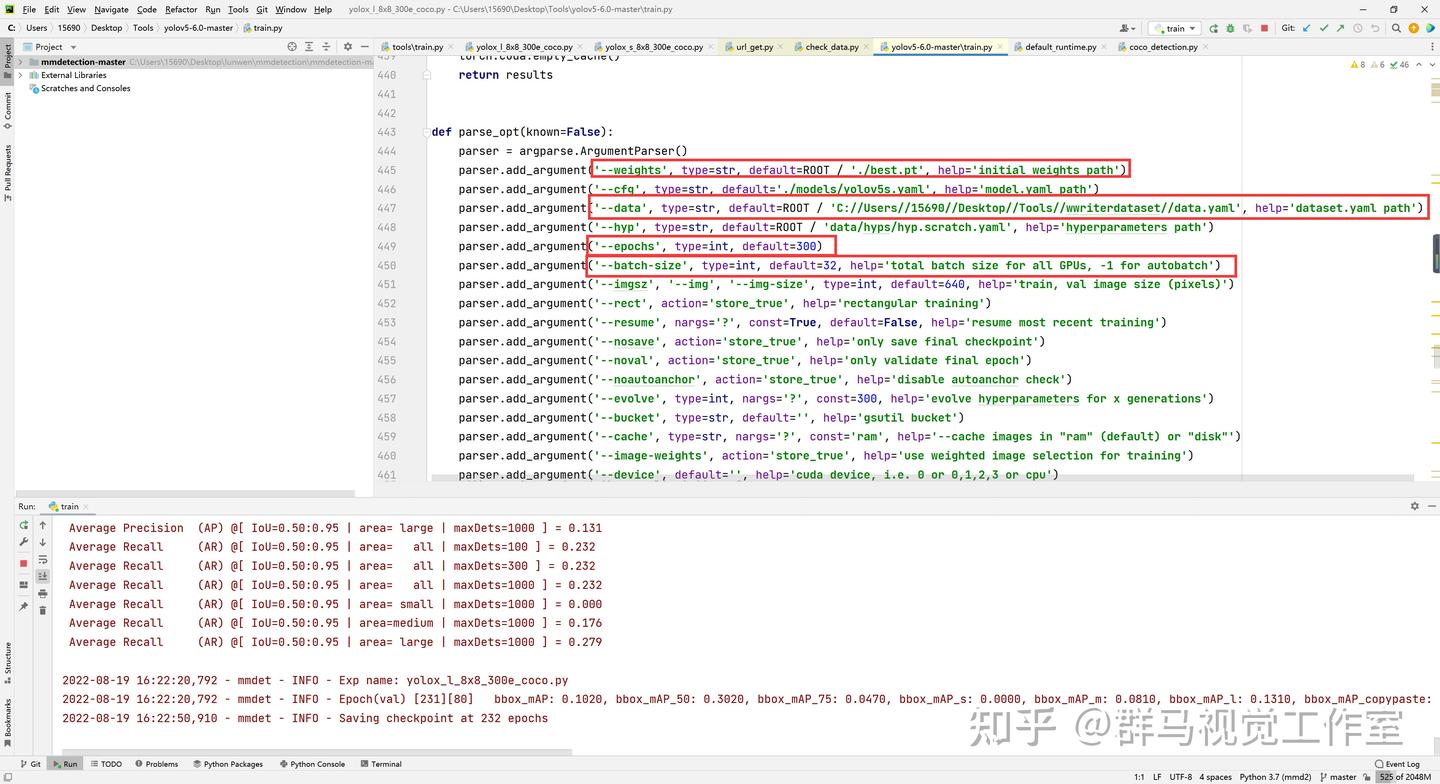Viewport: 1440px width, 784px height.
Task: Clear the Run console with the trash icon
Action: click(x=42, y=611)
